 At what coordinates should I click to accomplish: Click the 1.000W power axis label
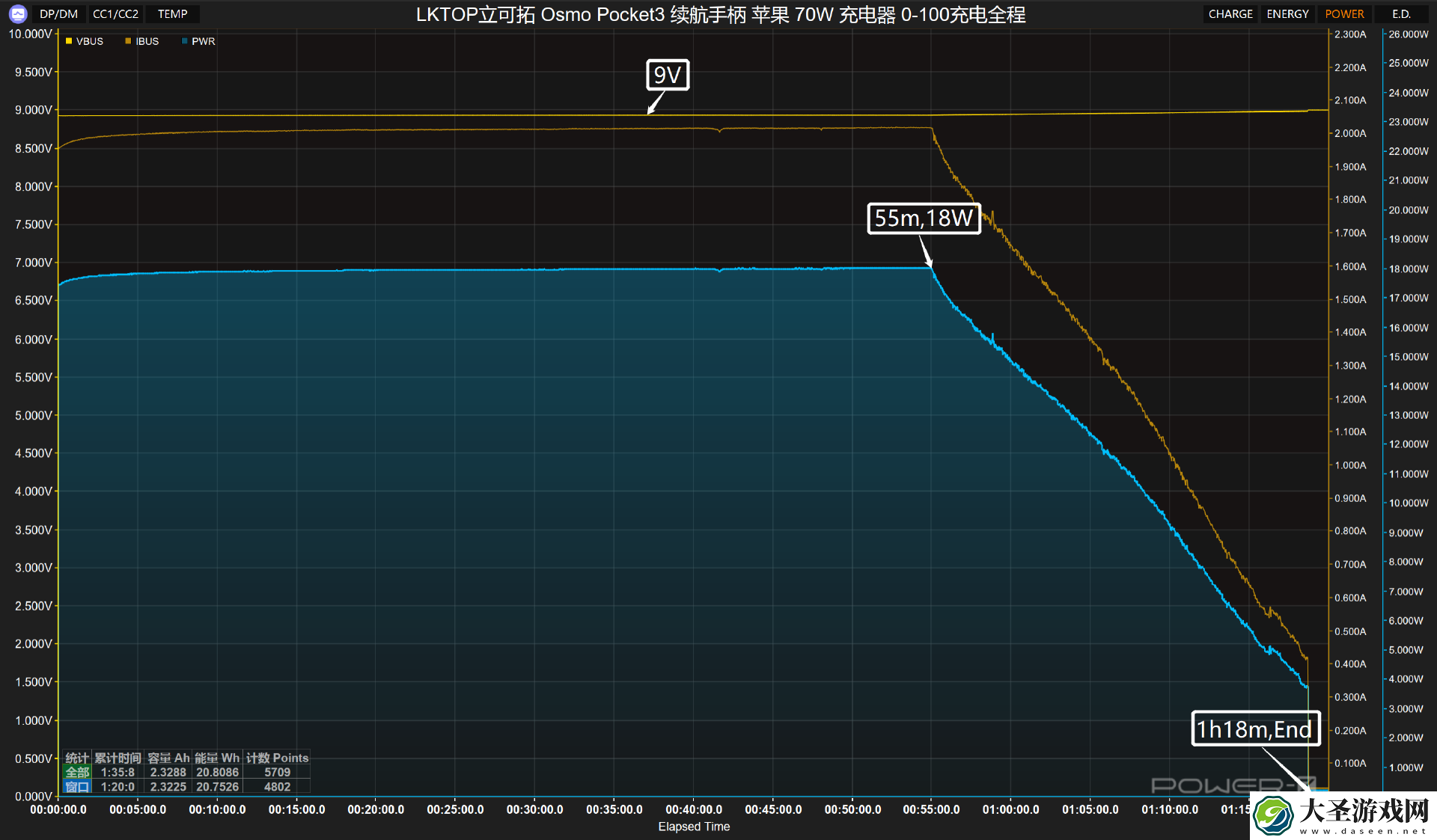(x=1406, y=767)
